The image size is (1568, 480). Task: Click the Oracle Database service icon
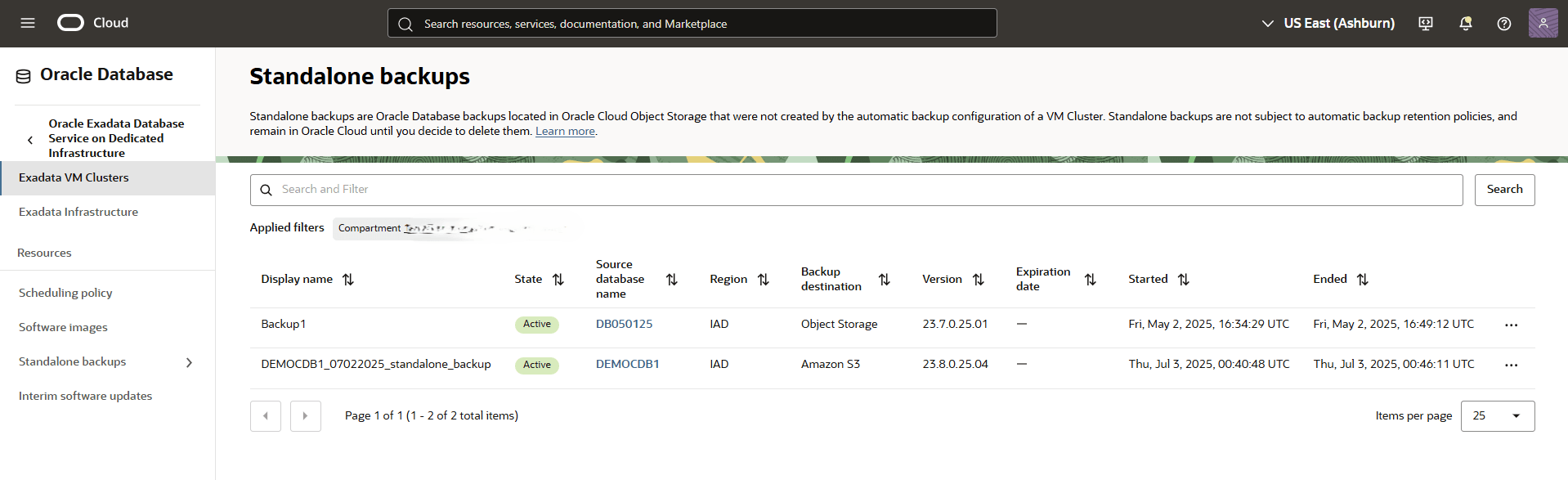(x=24, y=76)
